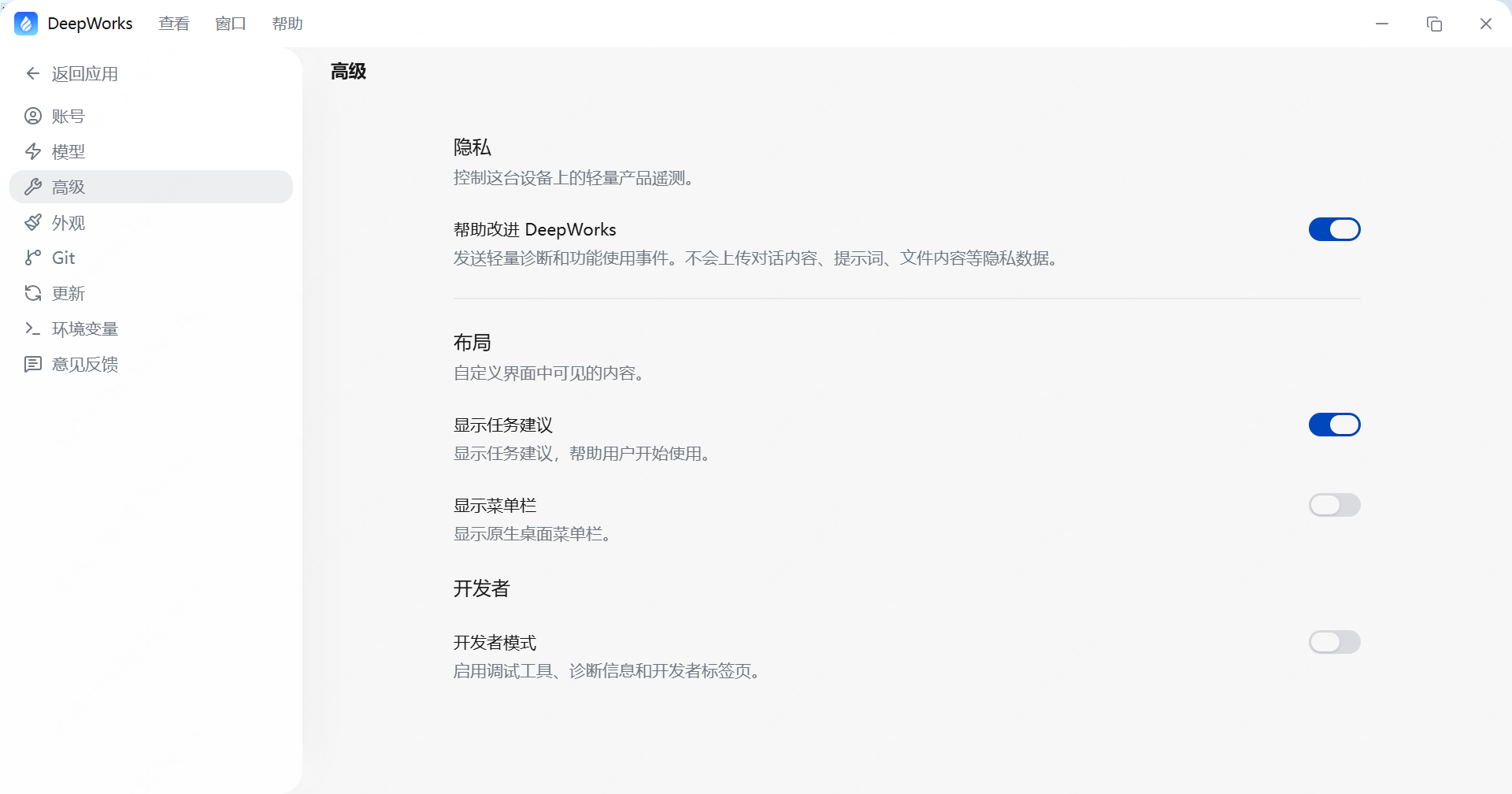This screenshot has height=794, width=1512.
Task: Click 返回应用 to return to app
Action: click(151, 73)
